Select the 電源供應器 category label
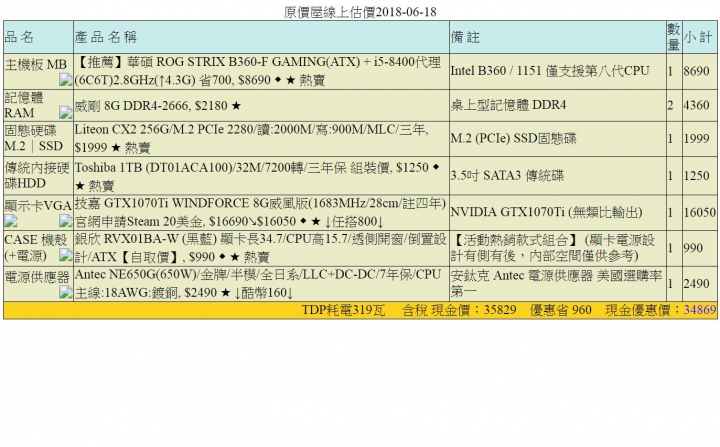Screen dimensions: 720x447 [x=37, y=277]
